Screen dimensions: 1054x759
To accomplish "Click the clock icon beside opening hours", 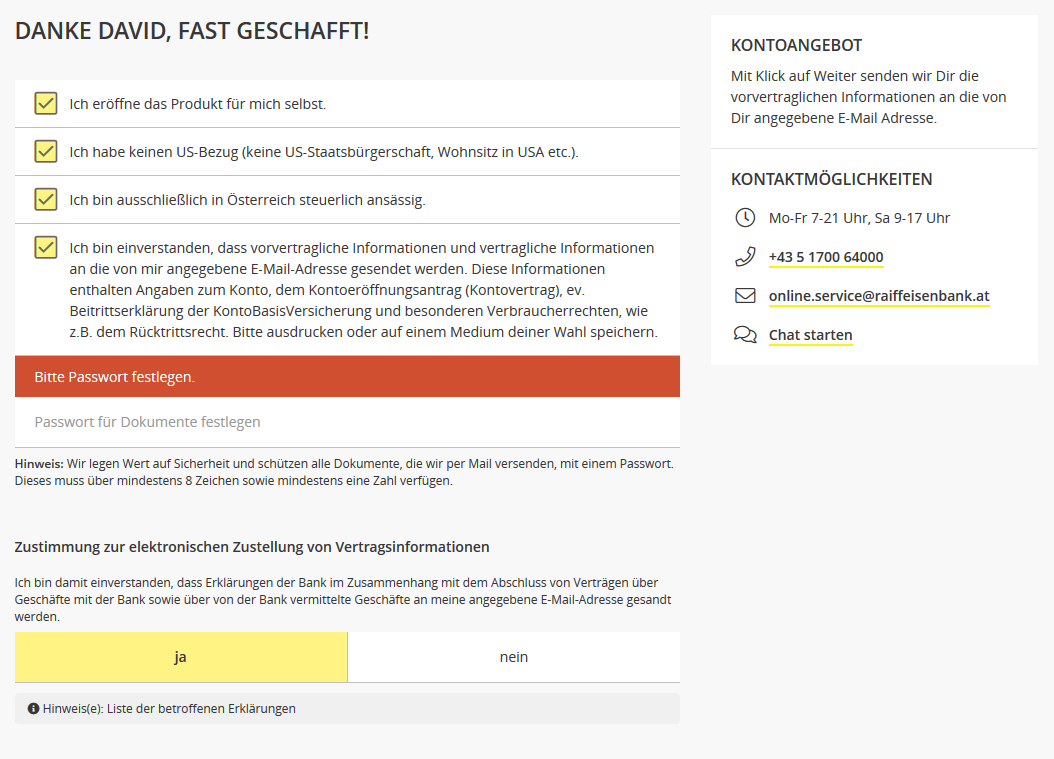I will coord(745,217).
